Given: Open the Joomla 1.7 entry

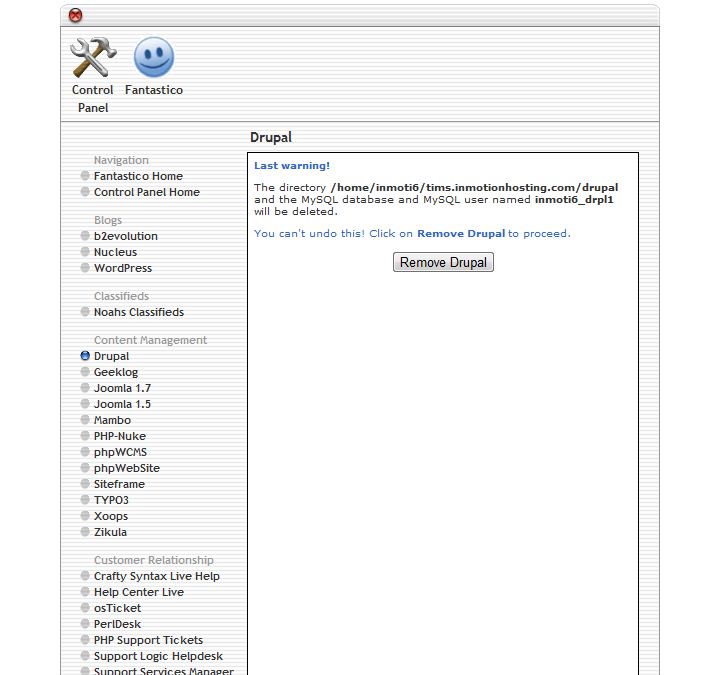Looking at the screenshot, I should (x=122, y=388).
